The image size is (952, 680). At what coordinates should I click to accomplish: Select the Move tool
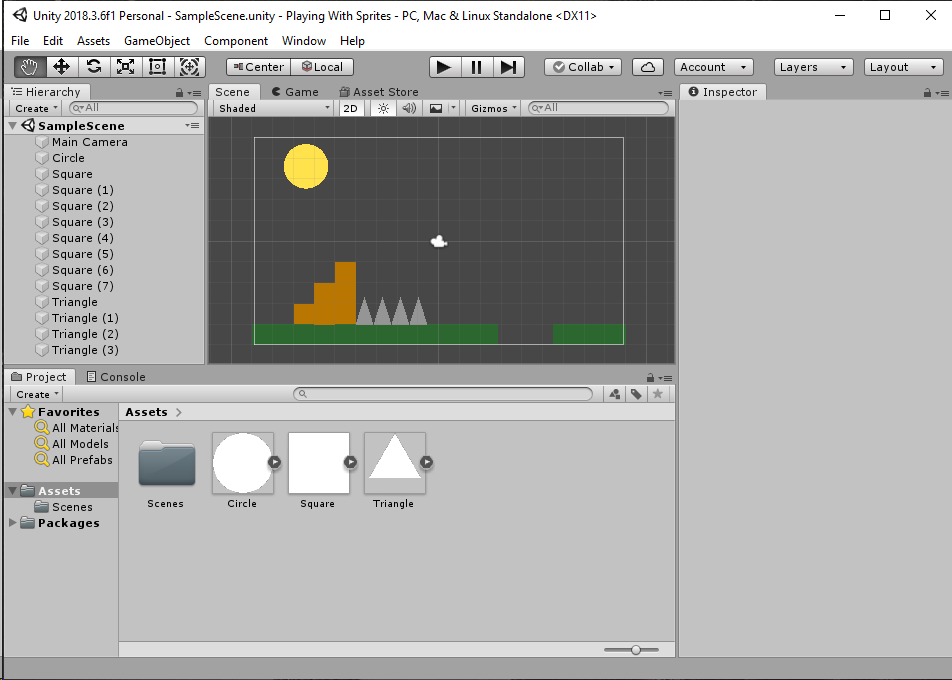click(x=62, y=66)
